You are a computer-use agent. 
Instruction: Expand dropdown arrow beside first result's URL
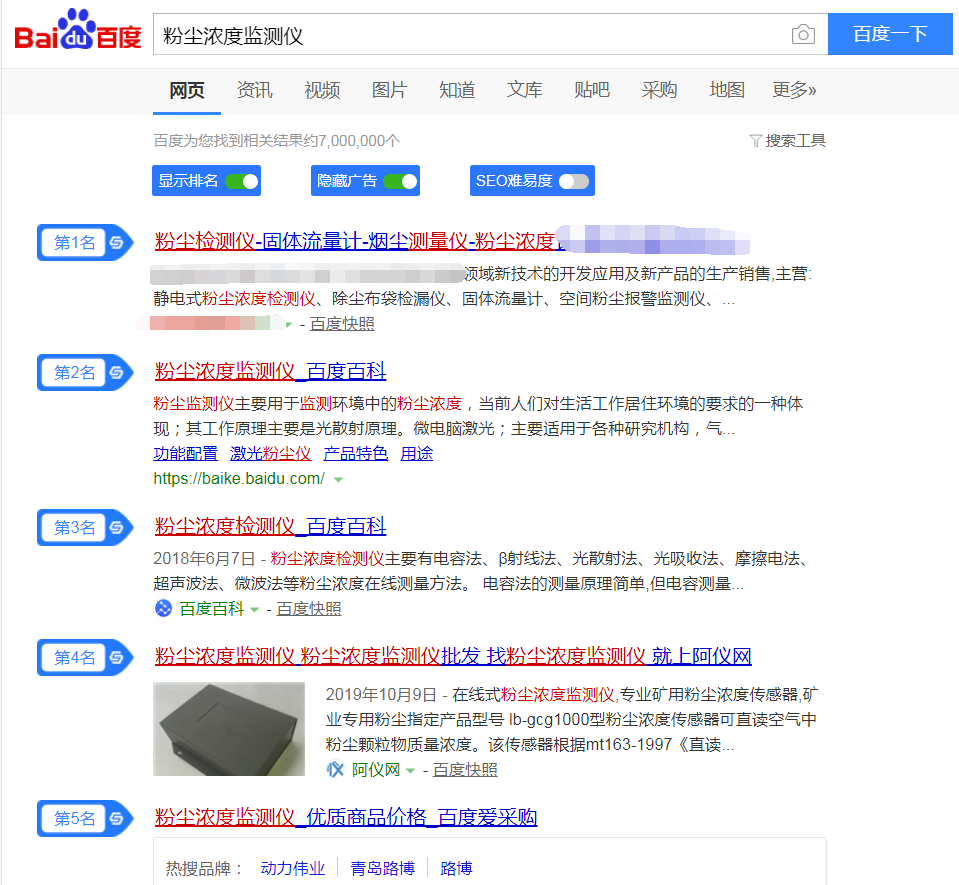pyautogui.click(x=289, y=325)
